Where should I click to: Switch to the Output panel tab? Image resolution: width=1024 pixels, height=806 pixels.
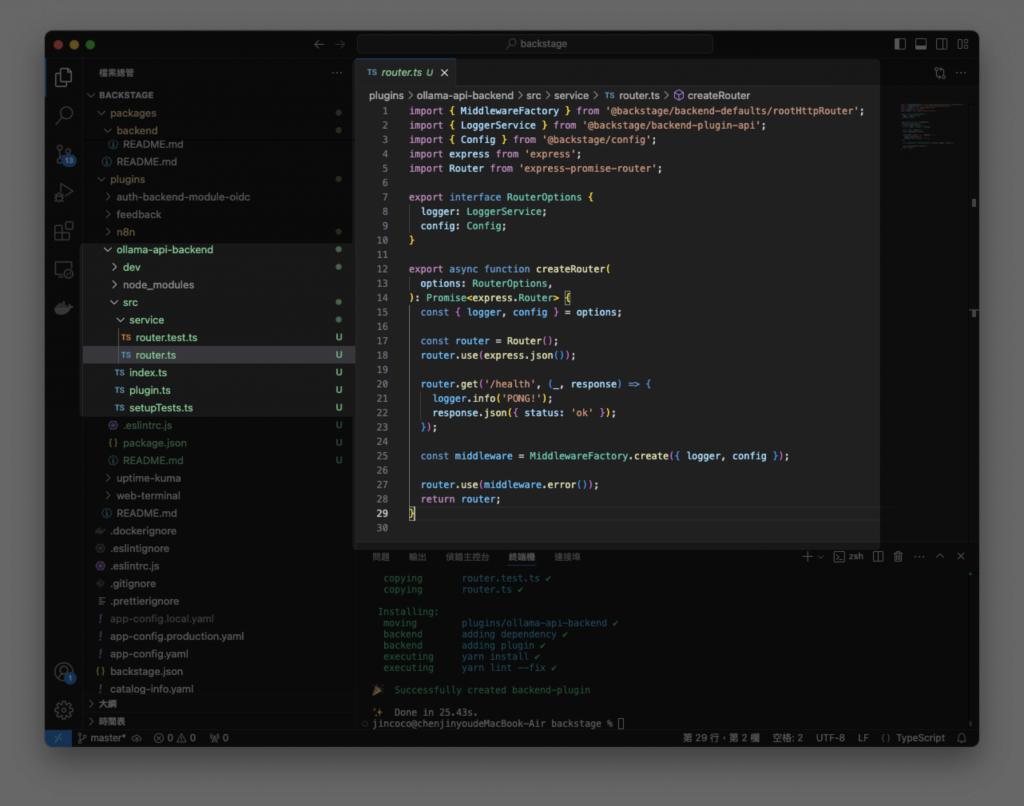417,557
